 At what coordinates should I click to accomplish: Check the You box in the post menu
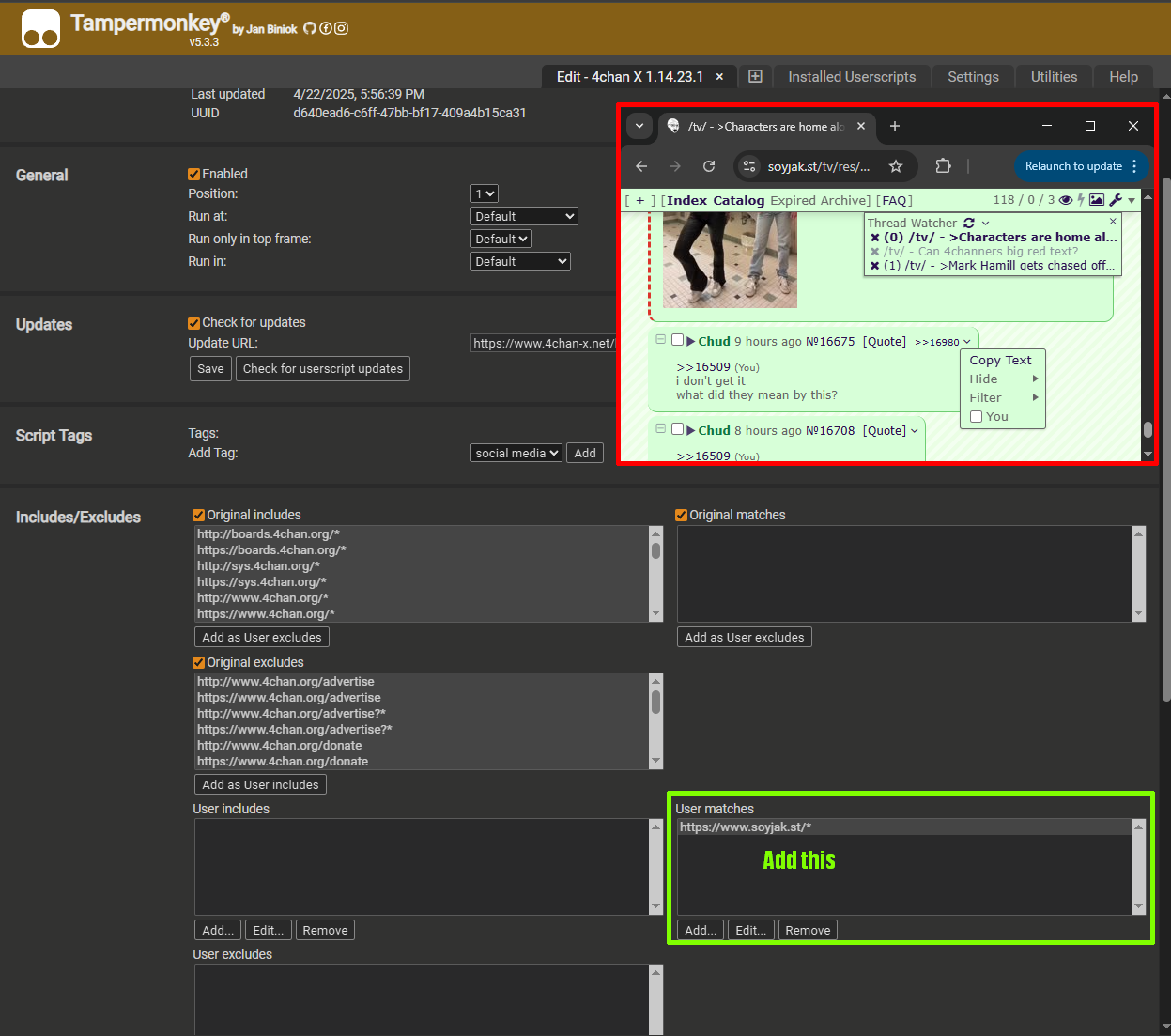click(977, 417)
